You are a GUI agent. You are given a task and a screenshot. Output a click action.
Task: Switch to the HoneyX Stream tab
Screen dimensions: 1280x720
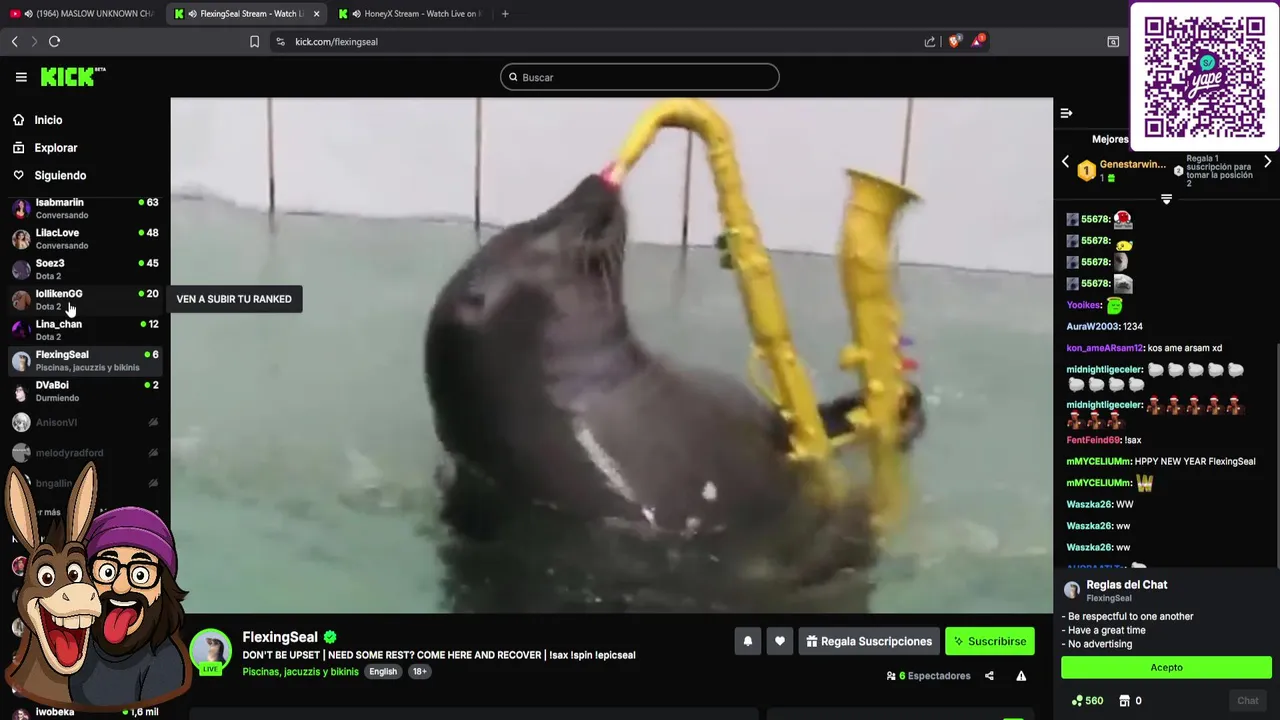(x=410, y=14)
